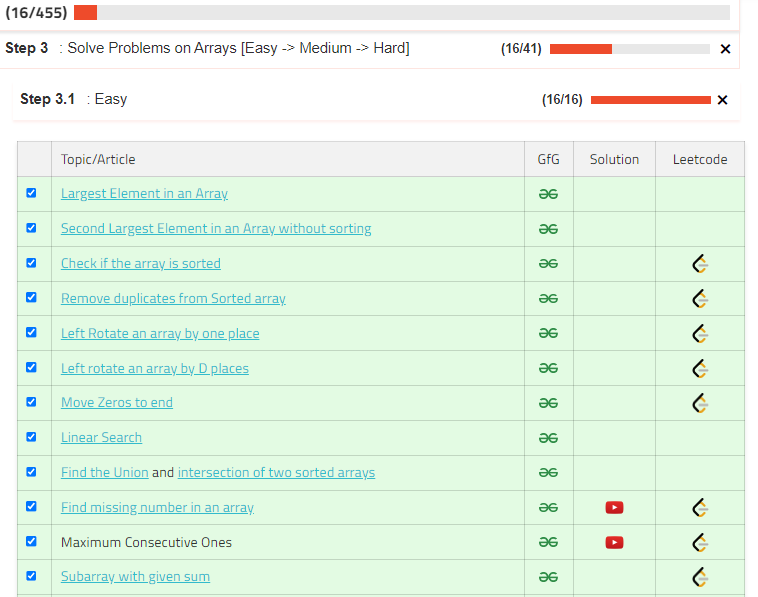Open GfG icon for Remove duplicates from Sorted array
Screen dimensions: 758x597
pos(548,298)
